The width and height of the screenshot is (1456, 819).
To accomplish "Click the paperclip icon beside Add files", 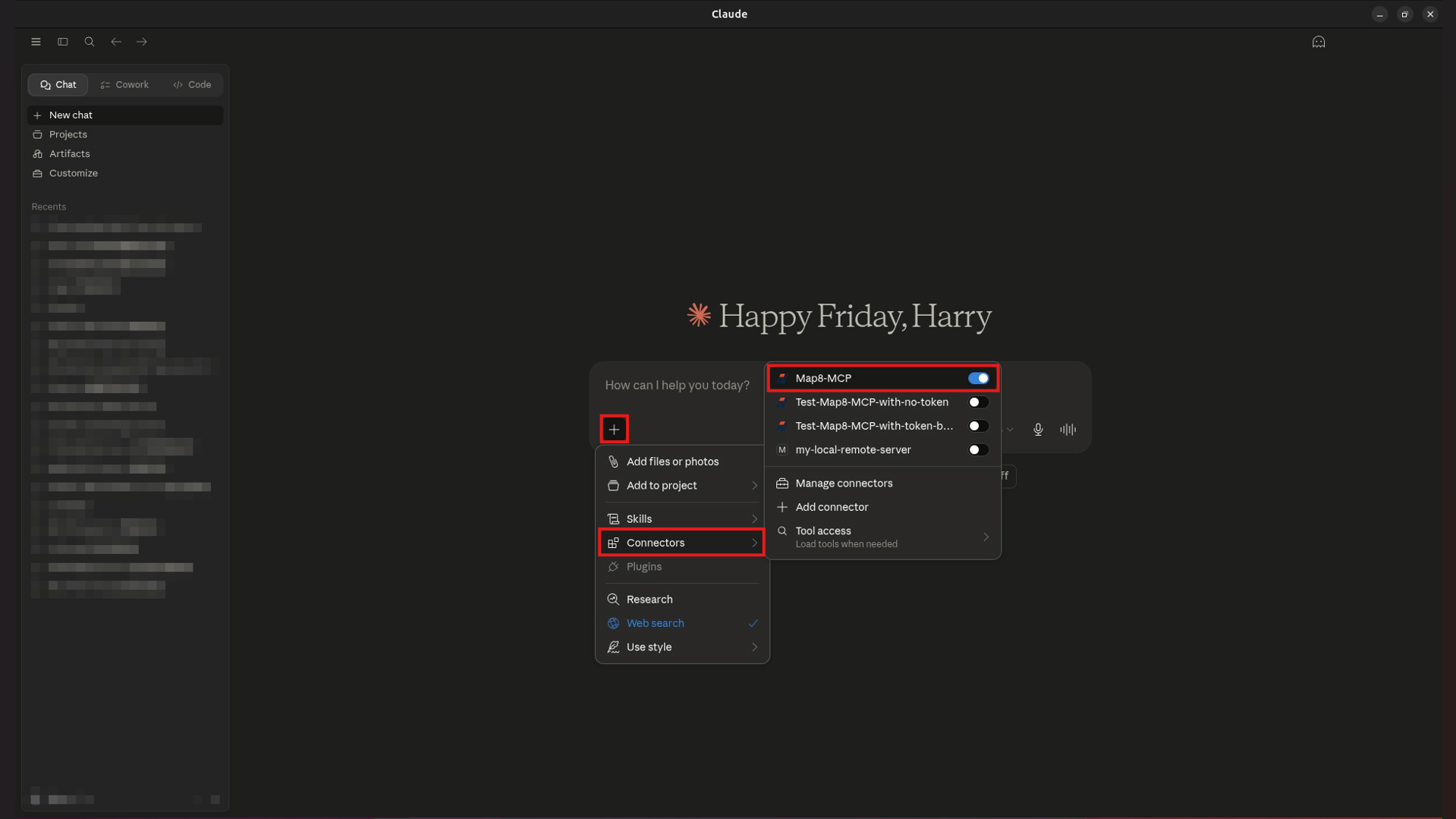I will tap(613, 461).
